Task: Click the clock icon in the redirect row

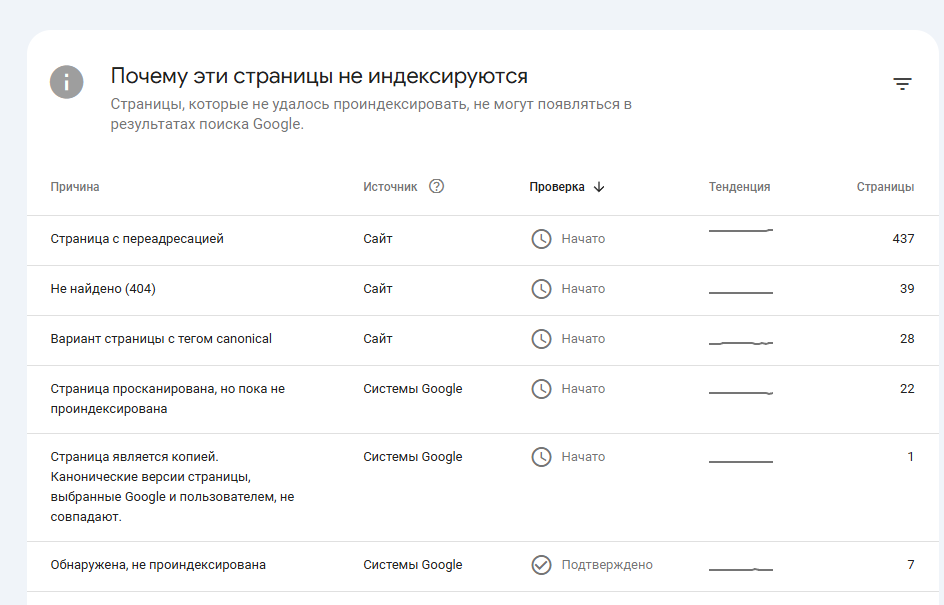Action: click(x=541, y=239)
